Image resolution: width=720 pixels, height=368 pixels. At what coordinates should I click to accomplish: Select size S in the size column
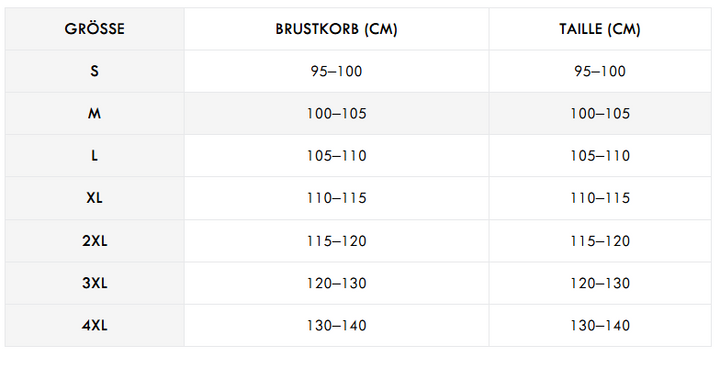pos(95,71)
